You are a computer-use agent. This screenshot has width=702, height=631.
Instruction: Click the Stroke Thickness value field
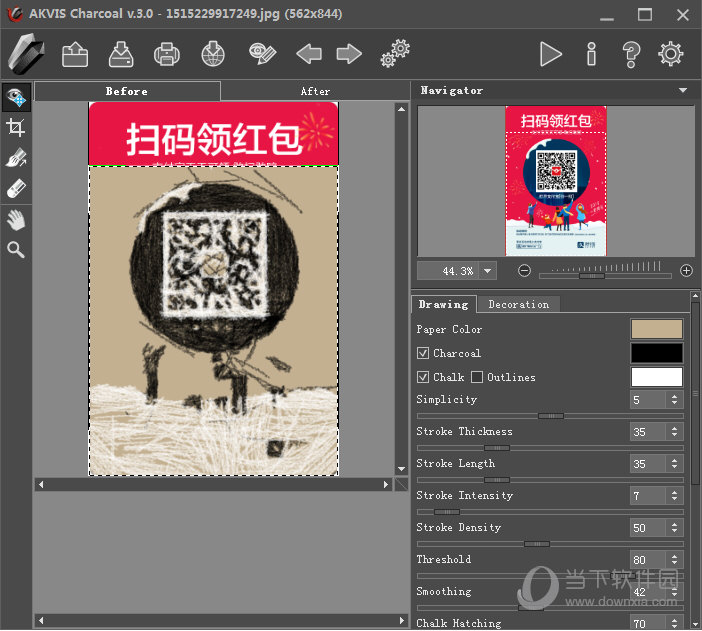pos(649,432)
